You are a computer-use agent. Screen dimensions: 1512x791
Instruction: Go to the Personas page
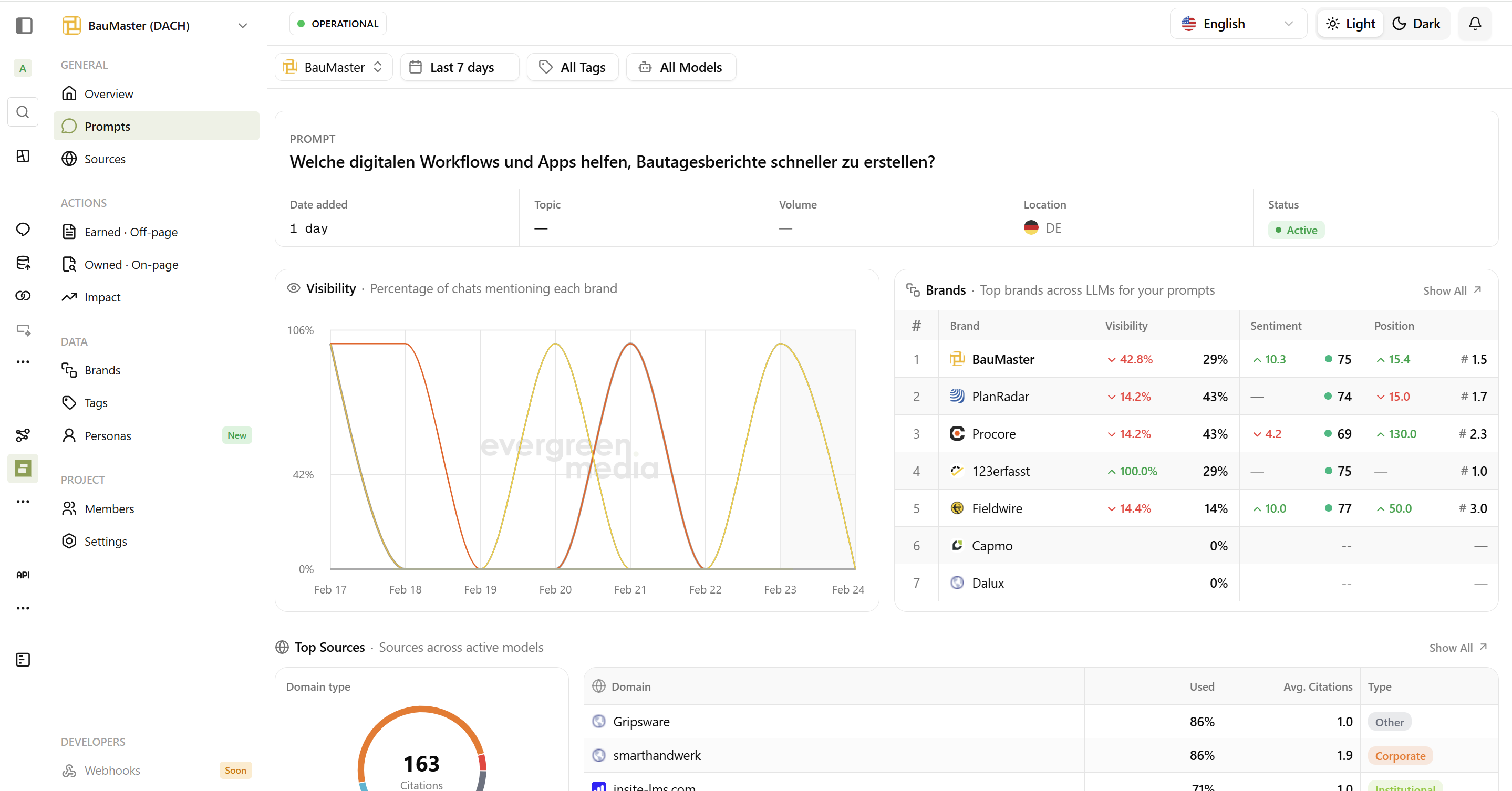point(107,435)
